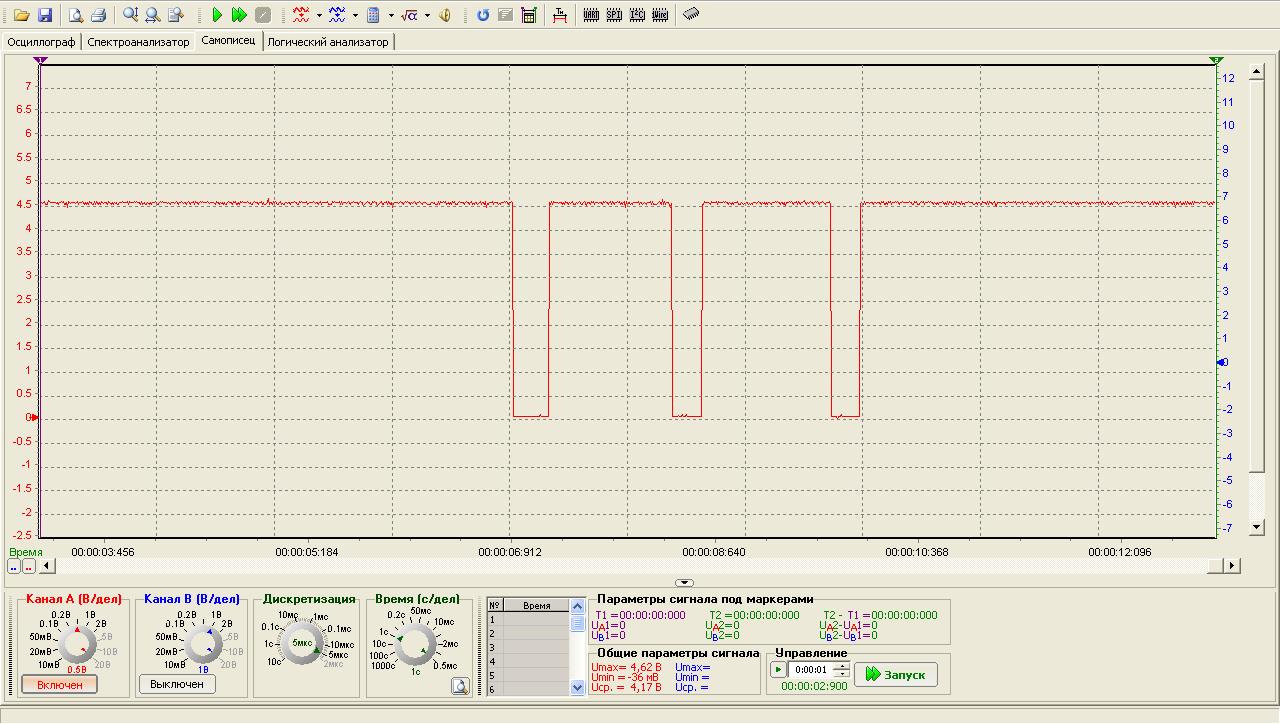Viewport: 1280px width, 724px height.
Task: Click the calculator icon in the toolbar
Action: pyautogui.click(x=373, y=15)
